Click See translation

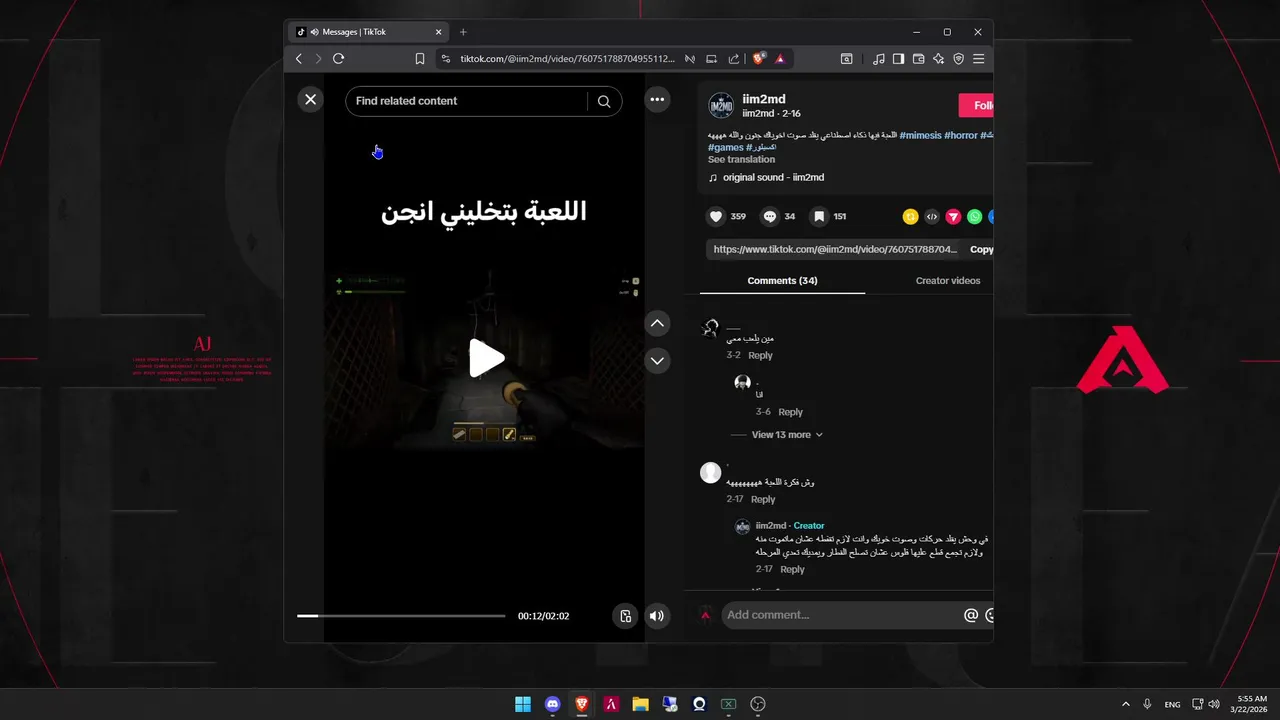(741, 160)
